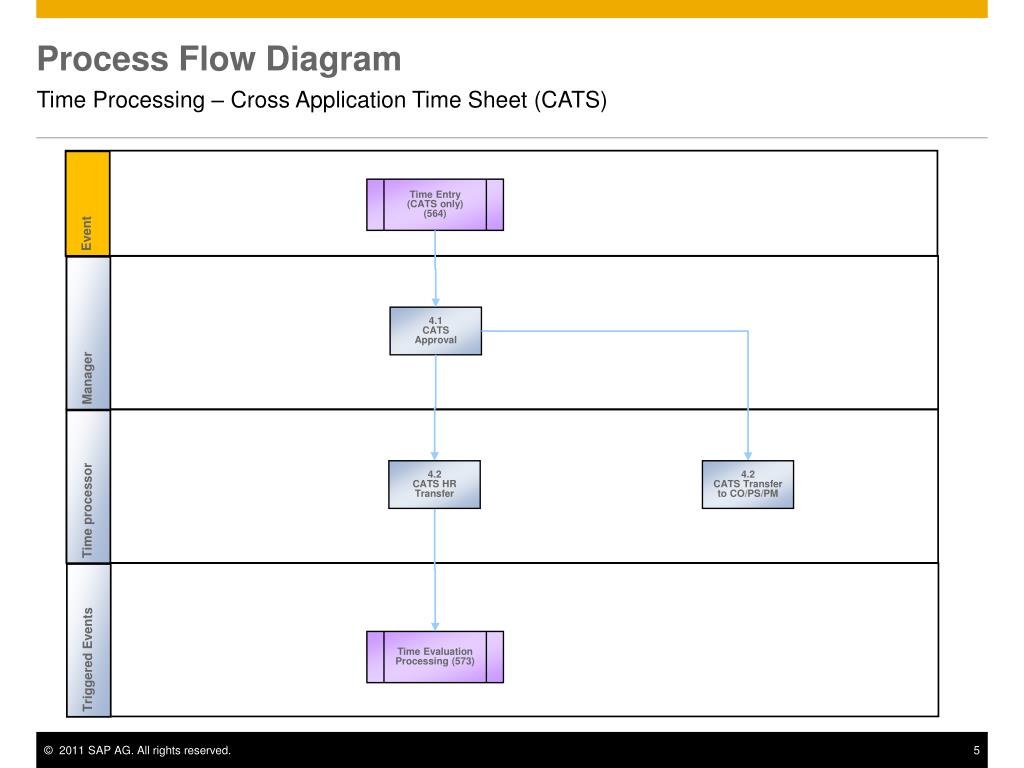The width and height of the screenshot is (1024, 768).
Task: Click the Manager swimlane label
Action: pos(88,333)
